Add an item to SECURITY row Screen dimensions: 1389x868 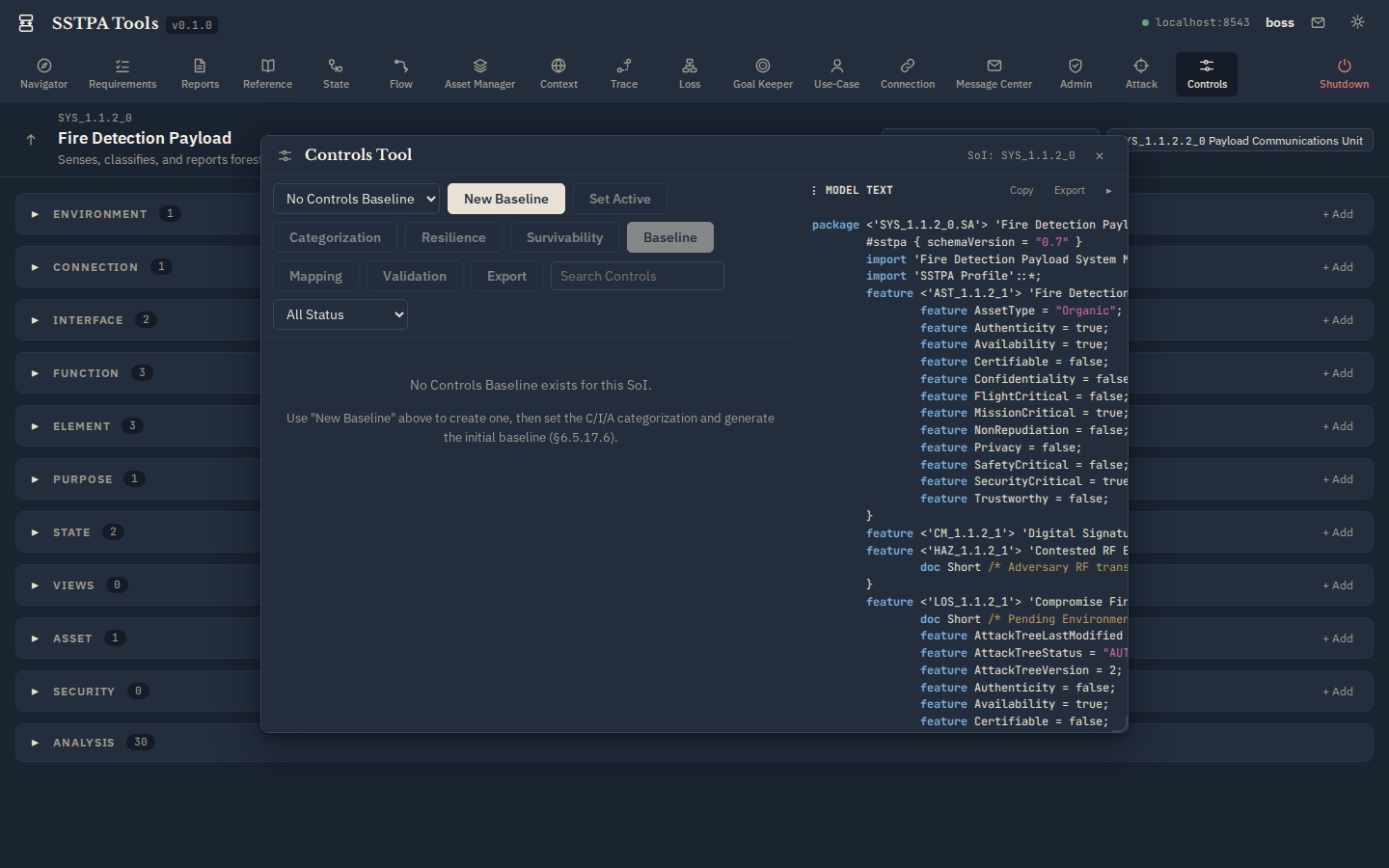pos(1338,692)
